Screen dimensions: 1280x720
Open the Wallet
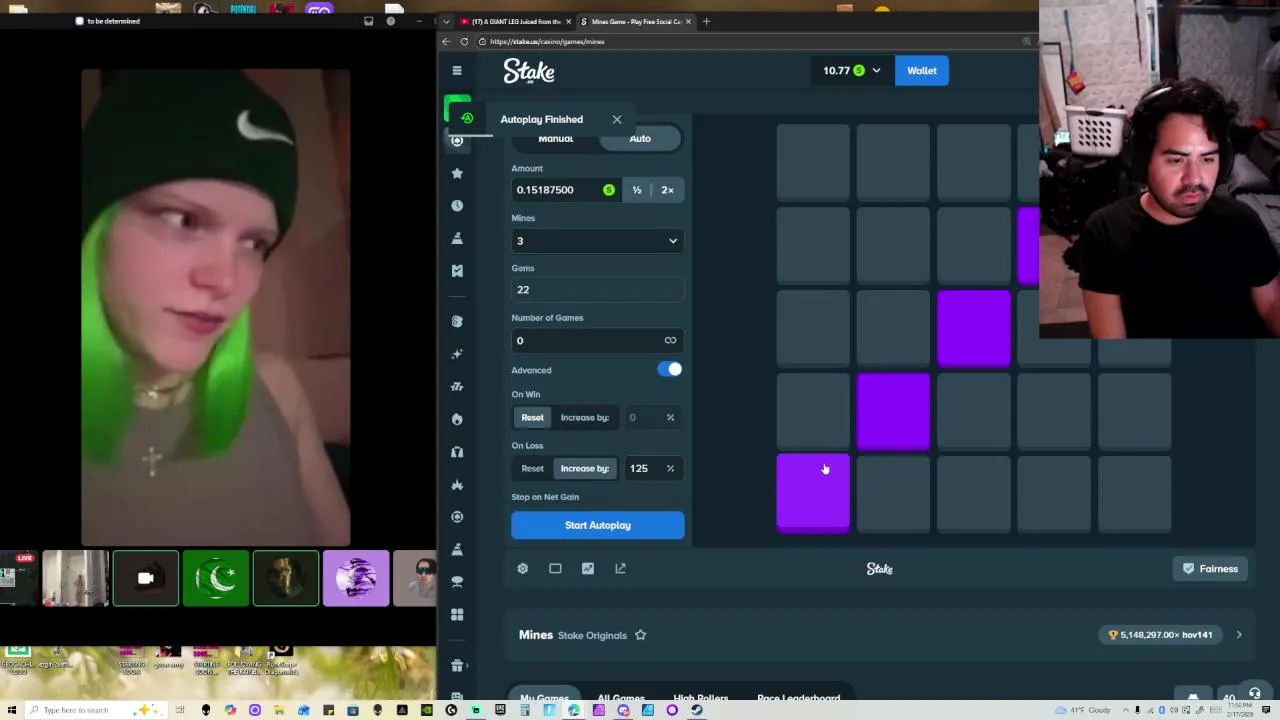(922, 71)
